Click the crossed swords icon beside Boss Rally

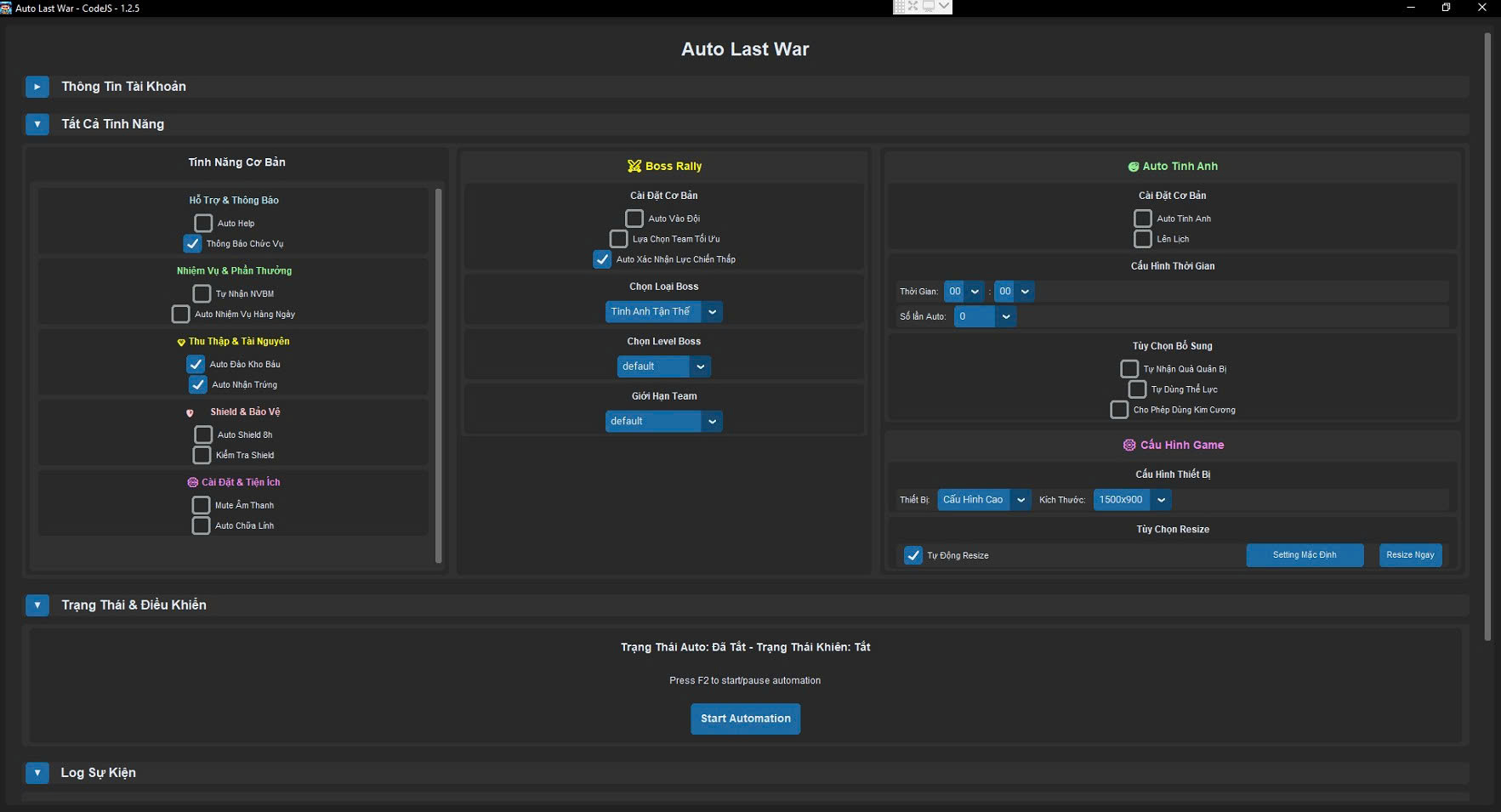click(634, 166)
